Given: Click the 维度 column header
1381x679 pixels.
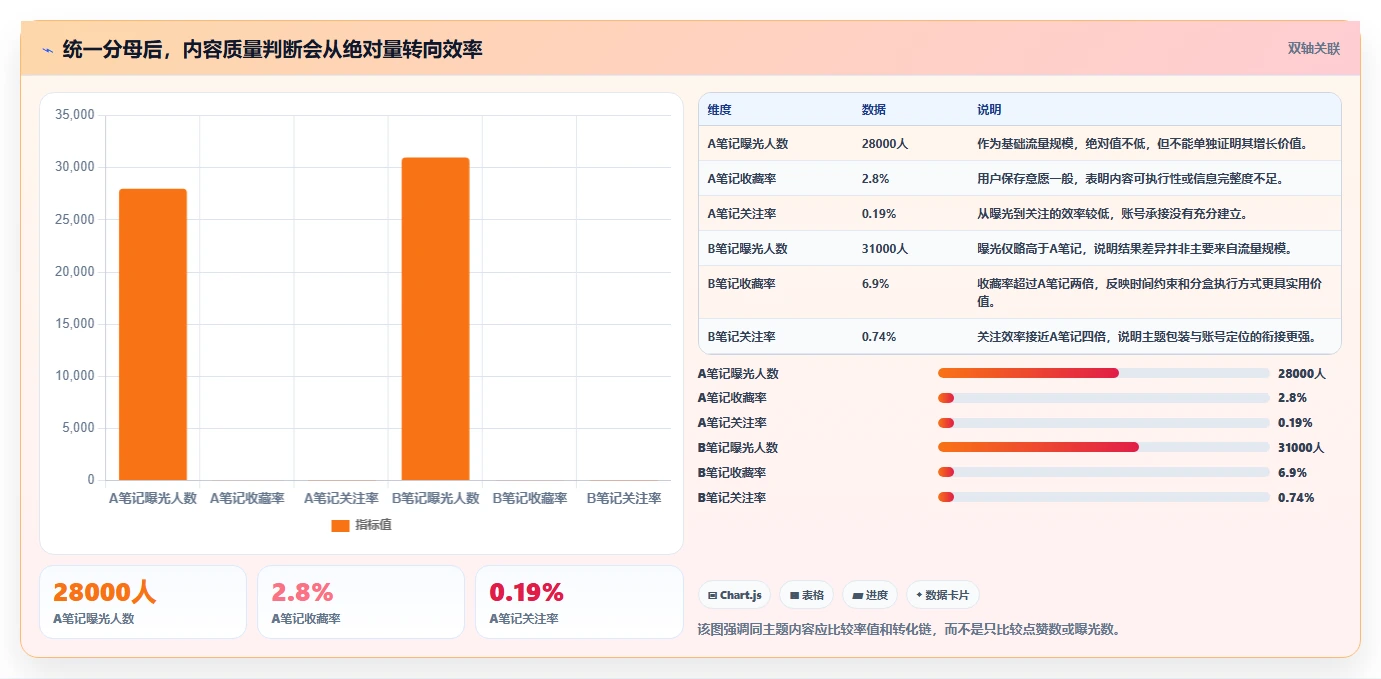Looking at the screenshot, I should 719,110.
